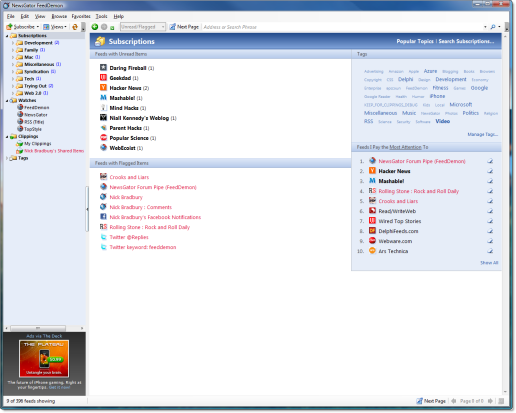The image size is (516, 413).
Task: Click the gray Forward navigation button
Action: click(104, 27)
